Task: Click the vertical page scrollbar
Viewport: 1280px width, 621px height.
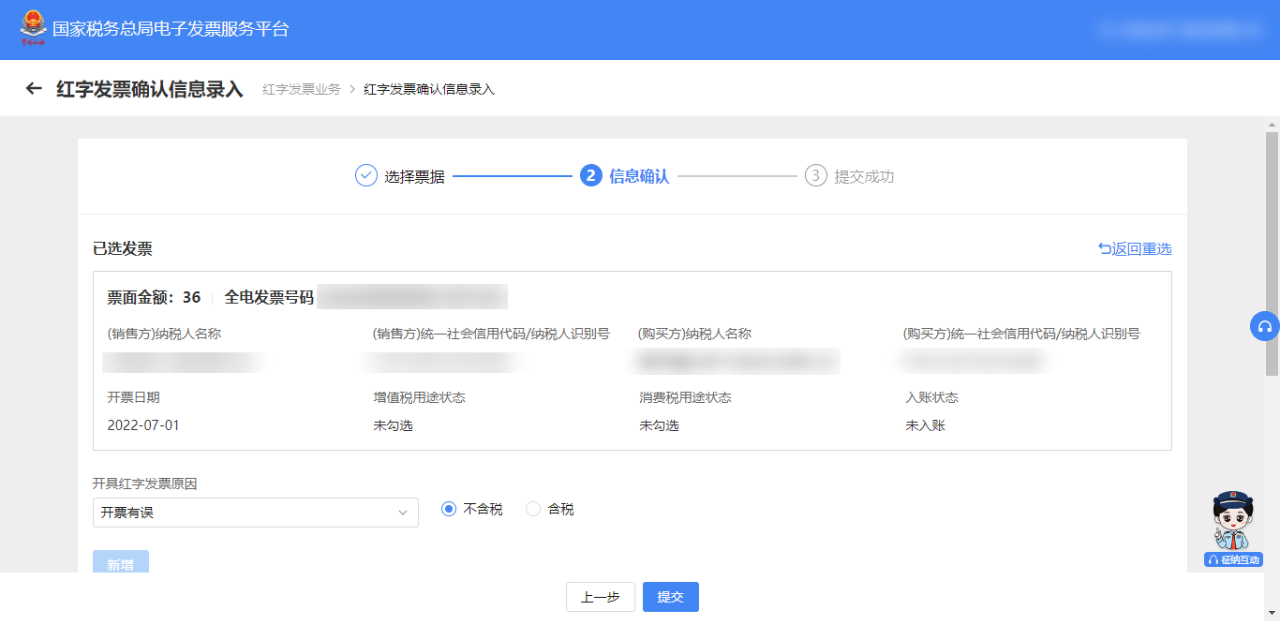Action: pos(1272,250)
